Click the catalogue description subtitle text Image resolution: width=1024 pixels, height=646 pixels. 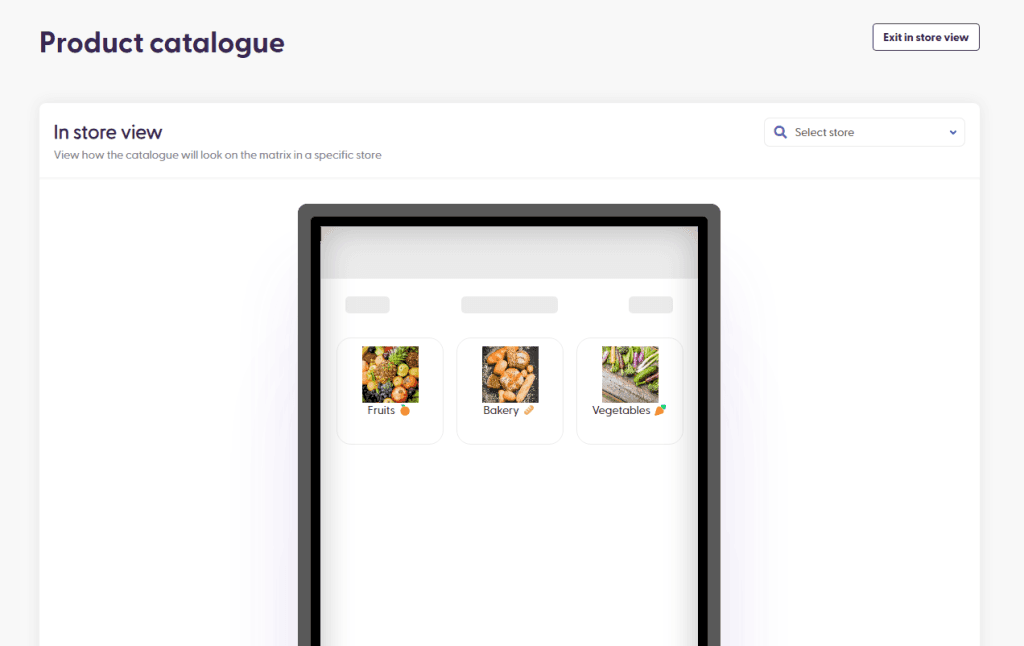pyautogui.click(x=217, y=155)
